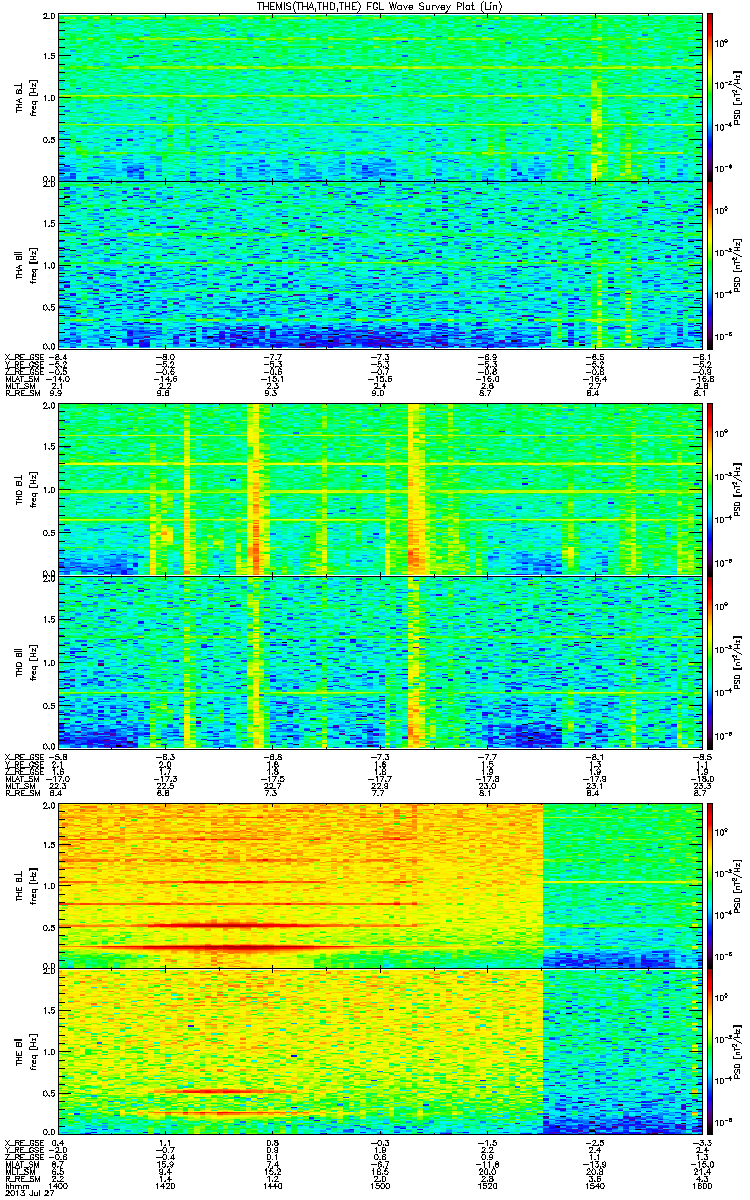This screenshot has width=750, height=1200.
Task: Click the THD B-parallel spectrogram panel
Action: coord(379,661)
